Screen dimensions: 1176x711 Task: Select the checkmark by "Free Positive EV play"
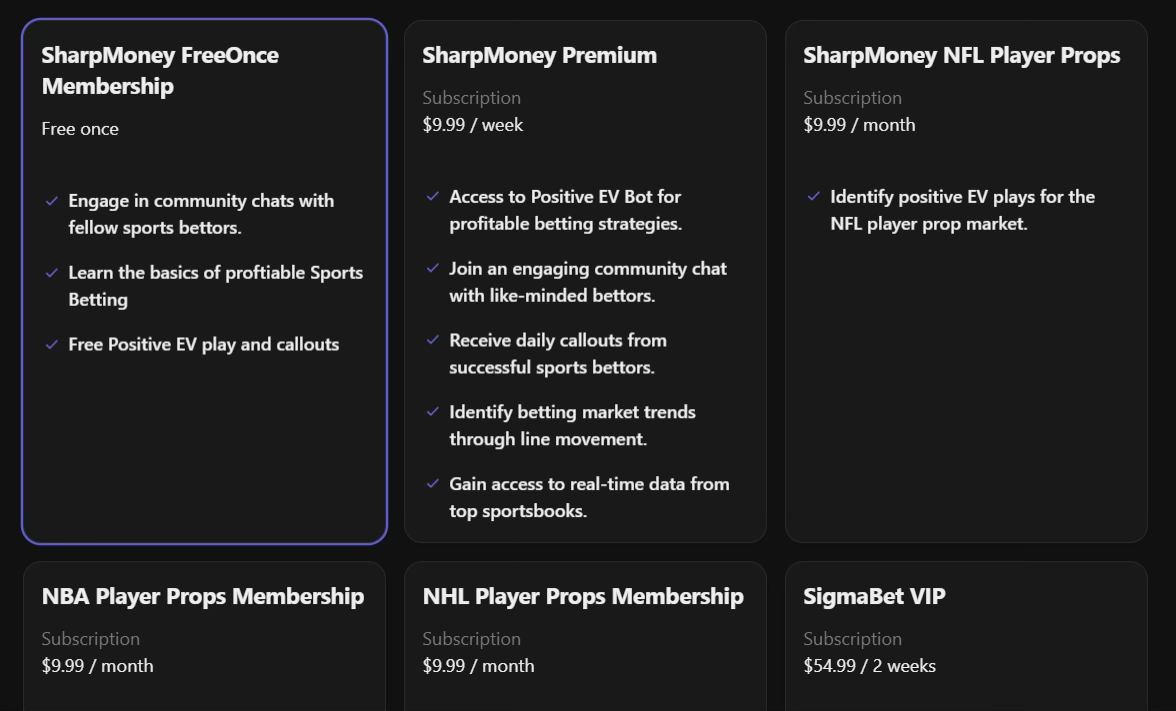51,345
